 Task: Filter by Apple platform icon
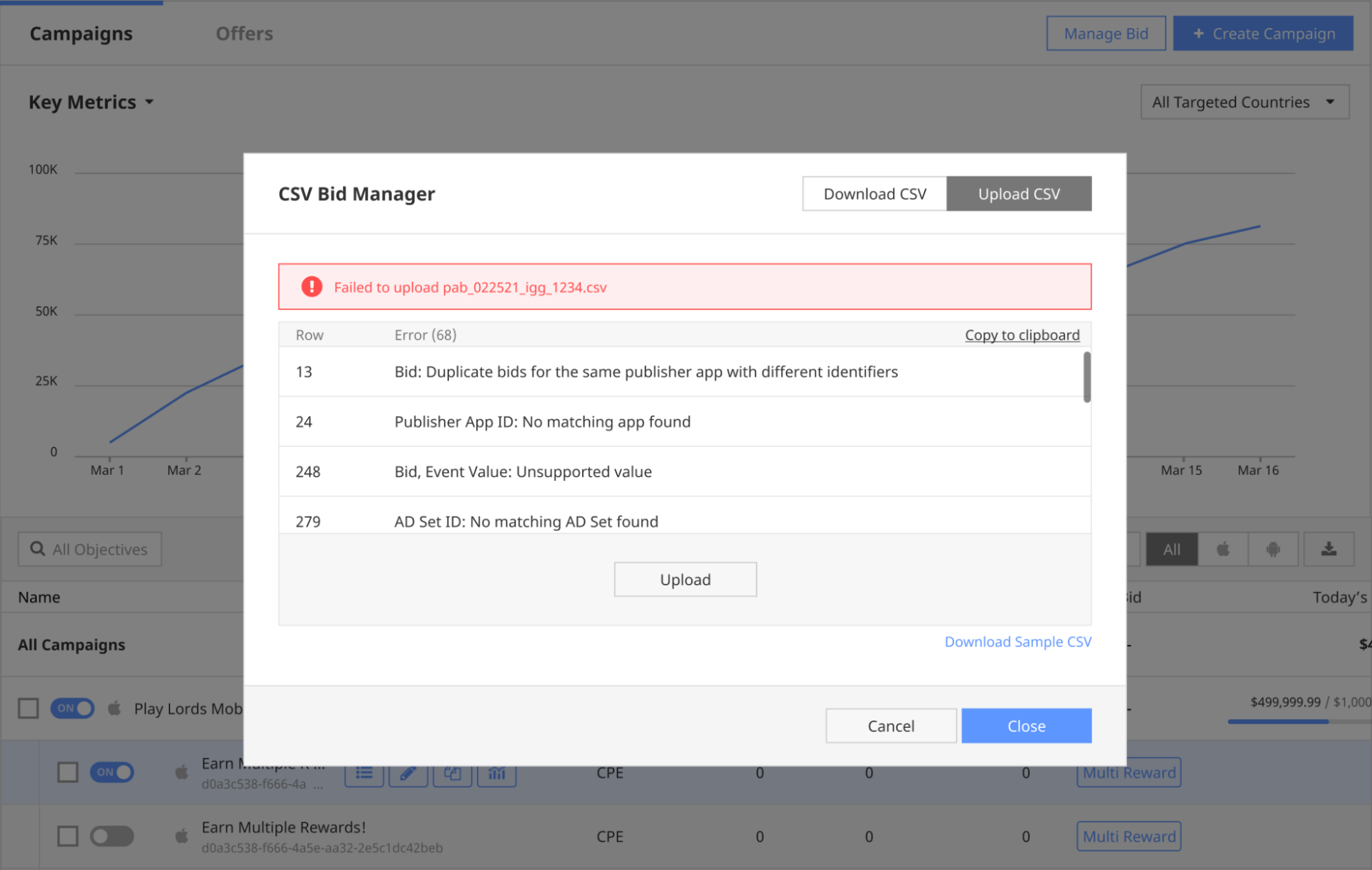click(1222, 549)
